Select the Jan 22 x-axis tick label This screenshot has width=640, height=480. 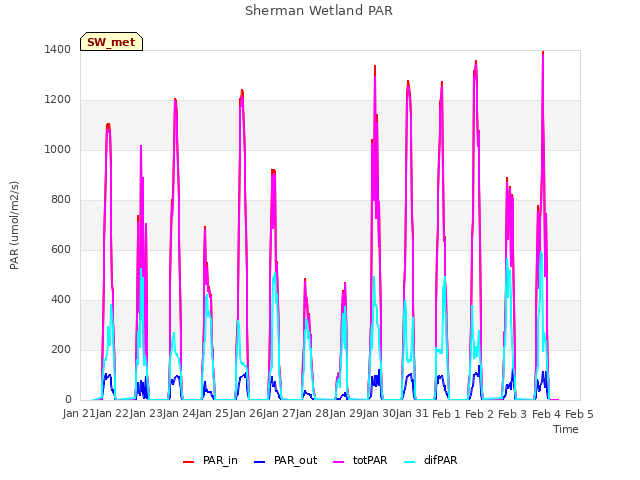click(x=112, y=414)
